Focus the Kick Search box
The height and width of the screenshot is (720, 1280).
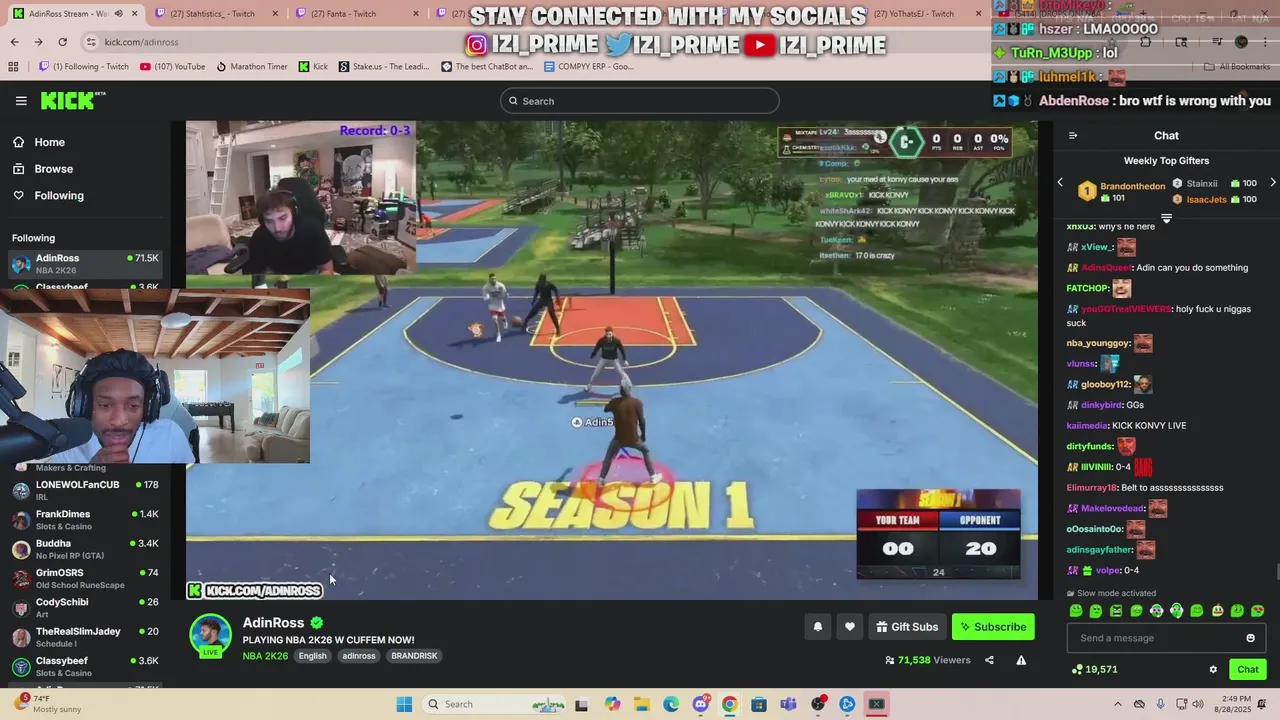[640, 101]
